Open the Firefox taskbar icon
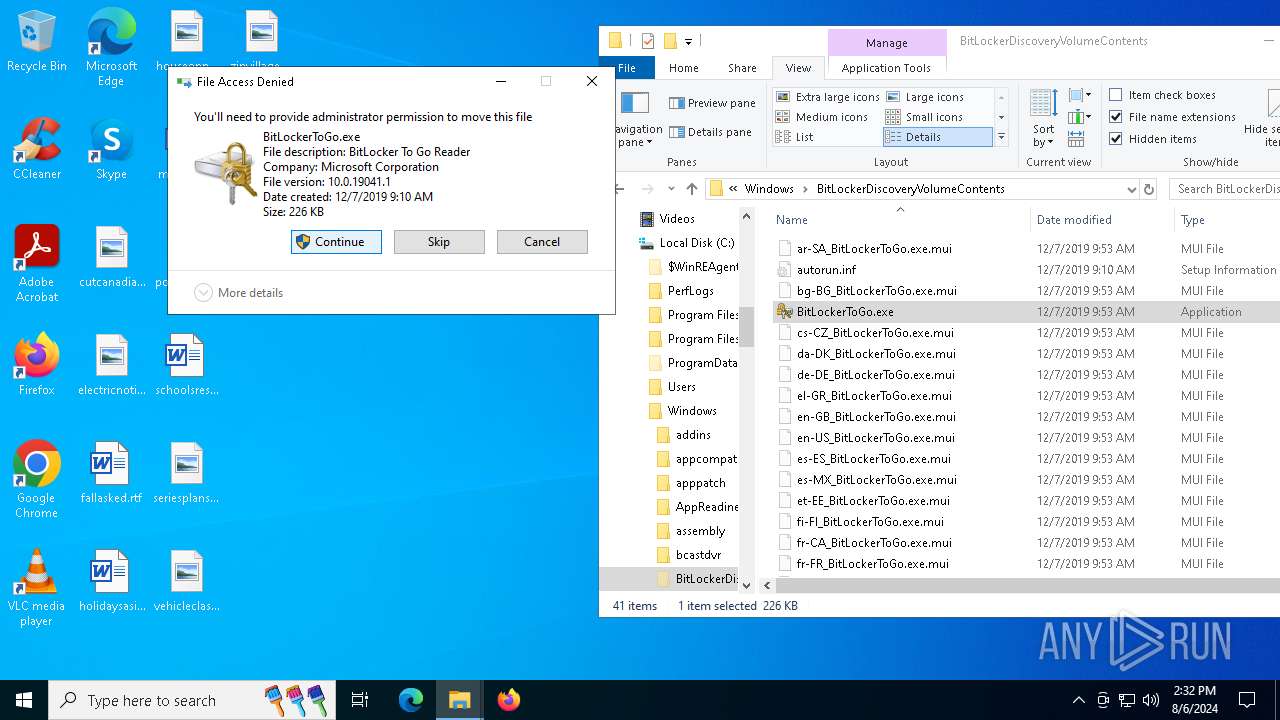The image size is (1280, 720). click(x=508, y=700)
